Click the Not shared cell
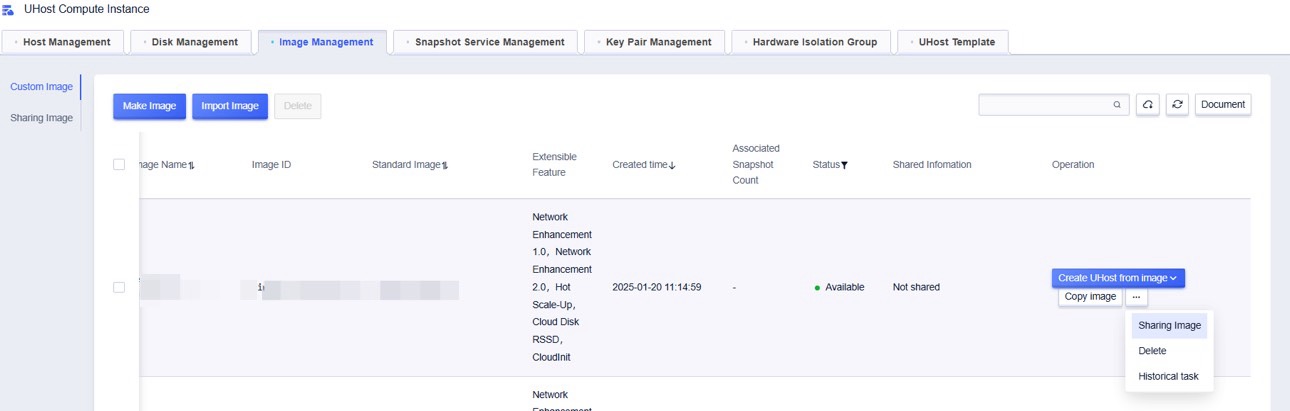Image resolution: width=1290 pixels, height=411 pixels. (916, 287)
